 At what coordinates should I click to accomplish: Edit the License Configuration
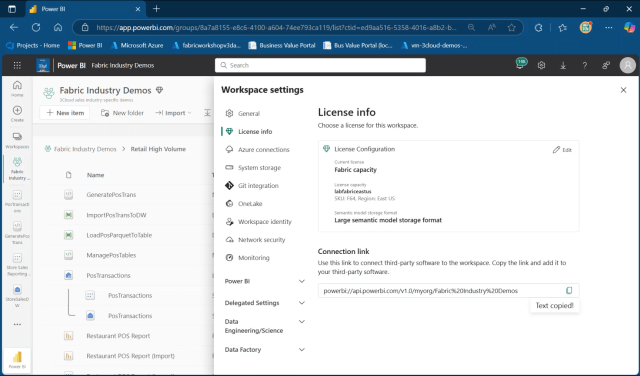[x=562, y=150]
